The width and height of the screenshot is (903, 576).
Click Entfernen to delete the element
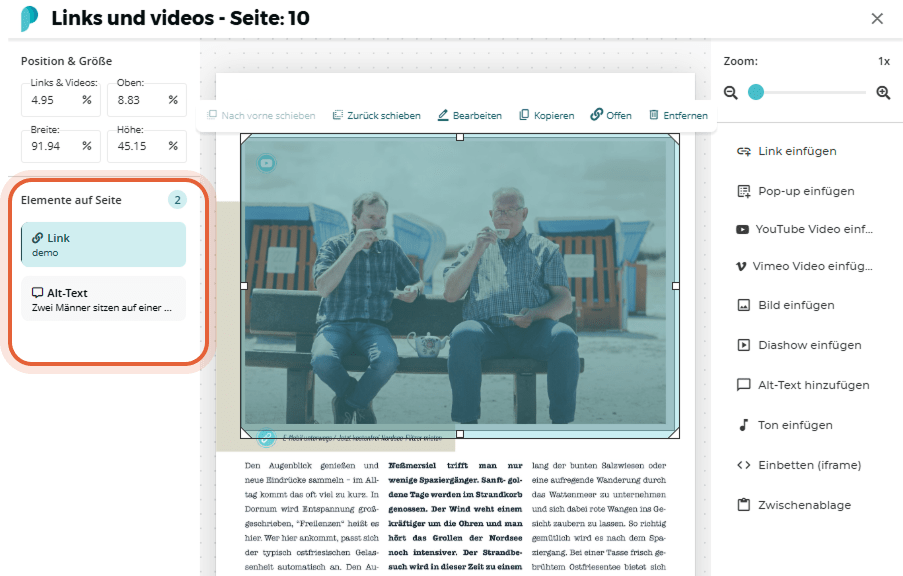click(678, 115)
